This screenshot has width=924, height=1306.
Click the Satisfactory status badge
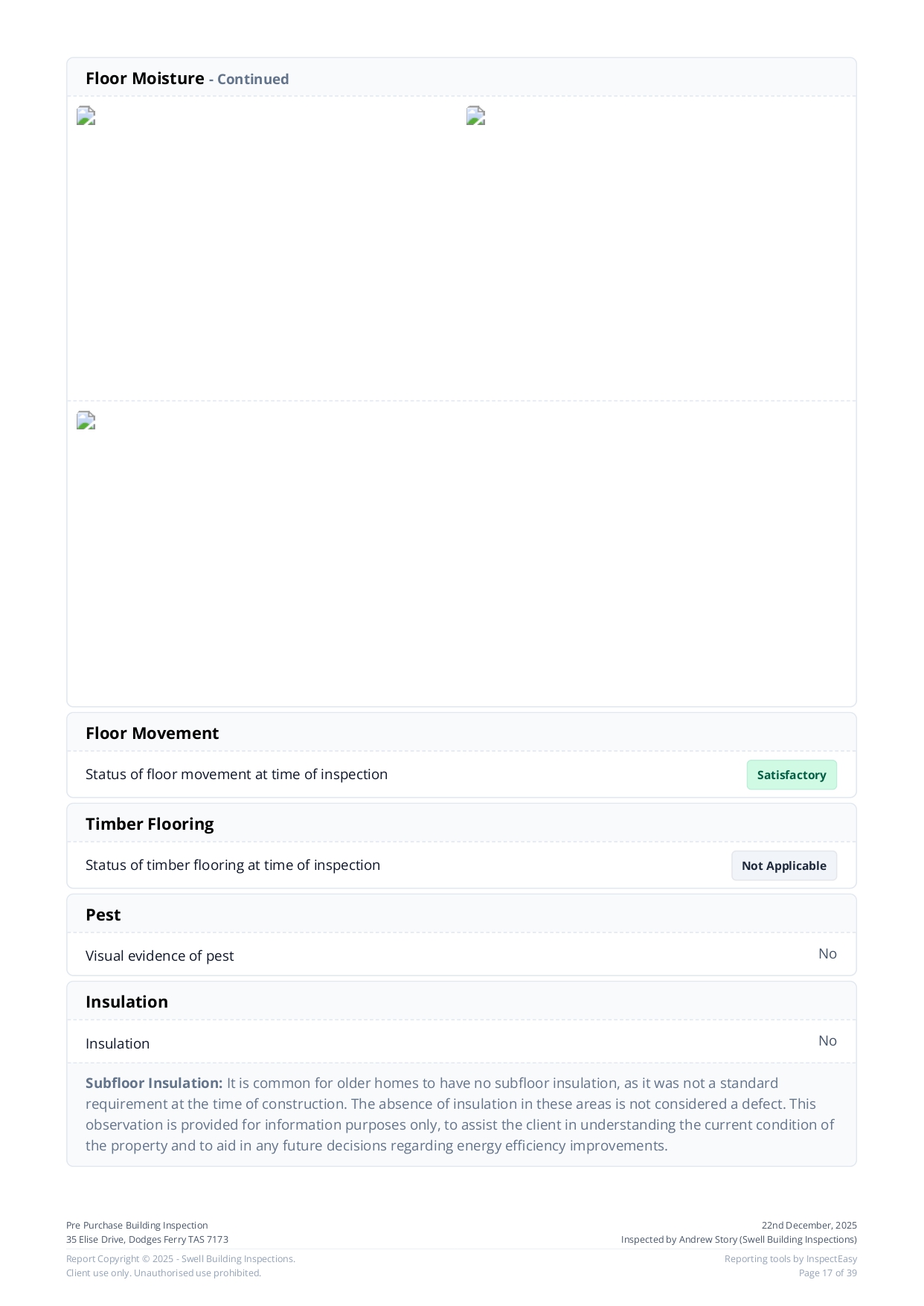[x=791, y=775]
